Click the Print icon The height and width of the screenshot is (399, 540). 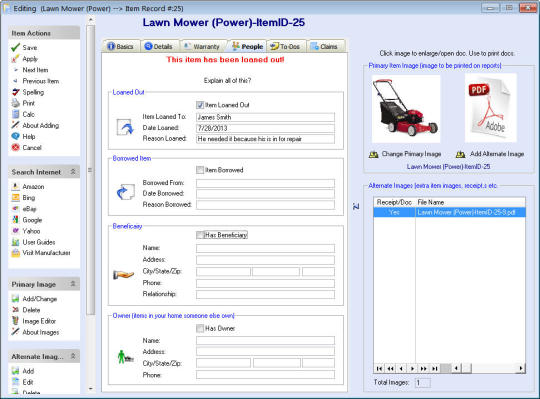pyautogui.click(x=15, y=103)
